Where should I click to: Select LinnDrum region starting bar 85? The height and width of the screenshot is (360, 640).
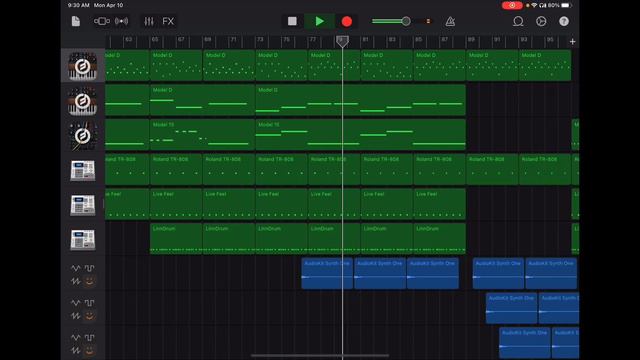pos(439,239)
